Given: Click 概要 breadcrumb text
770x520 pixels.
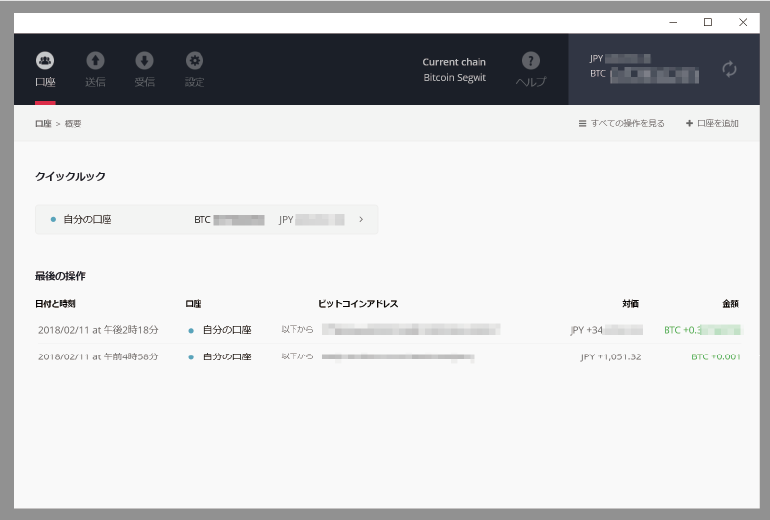Looking at the screenshot, I should (73, 124).
